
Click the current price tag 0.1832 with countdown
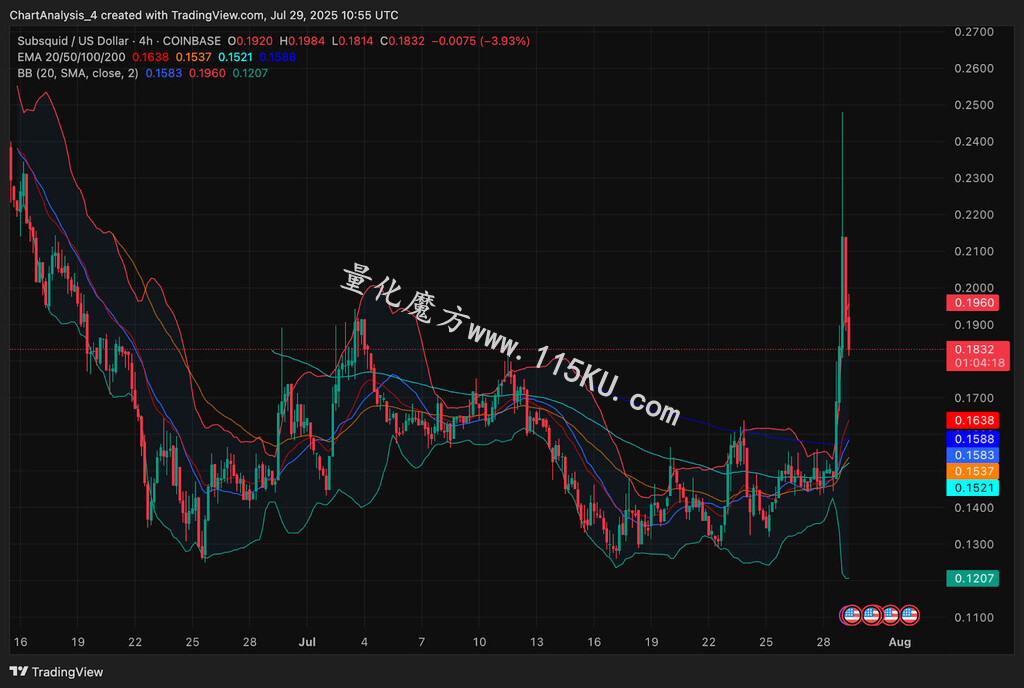pyautogui.click(x=978, y=356)
